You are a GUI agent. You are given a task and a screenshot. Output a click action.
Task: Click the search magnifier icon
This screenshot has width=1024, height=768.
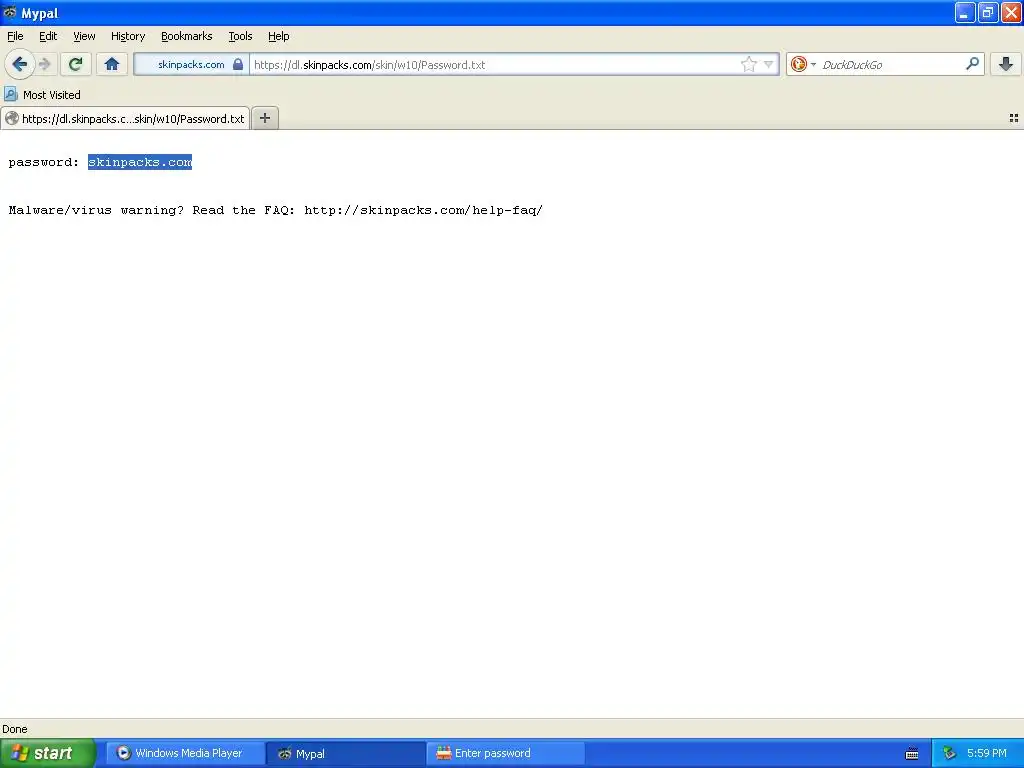pyautogui.click(x=972, y=64)
